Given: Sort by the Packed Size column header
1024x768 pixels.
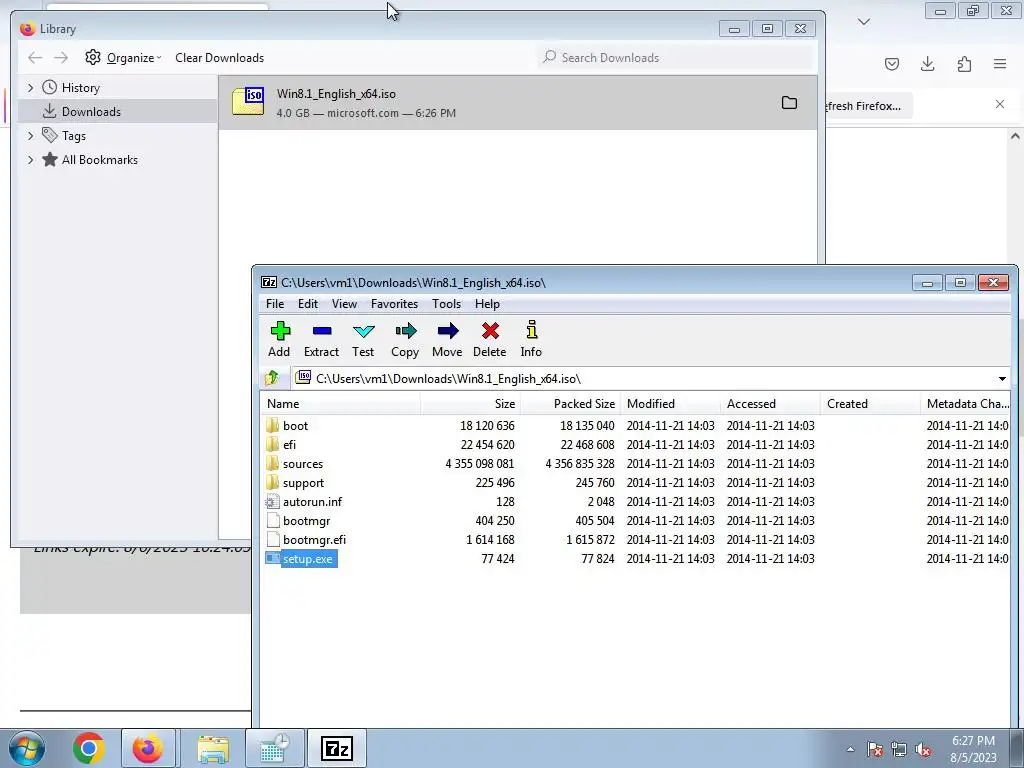Looking at the screenshot, I should tap(570, 404).
